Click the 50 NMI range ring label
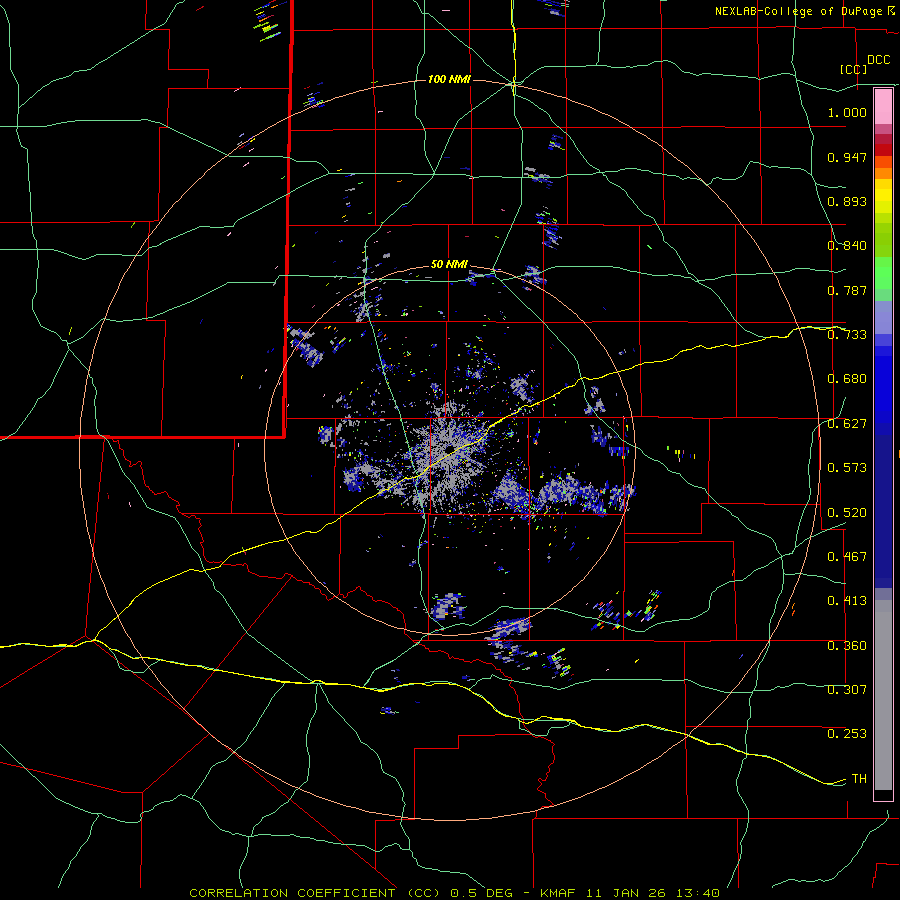The width and height of the screenshot is (900, 900). (x=449, y=265)
